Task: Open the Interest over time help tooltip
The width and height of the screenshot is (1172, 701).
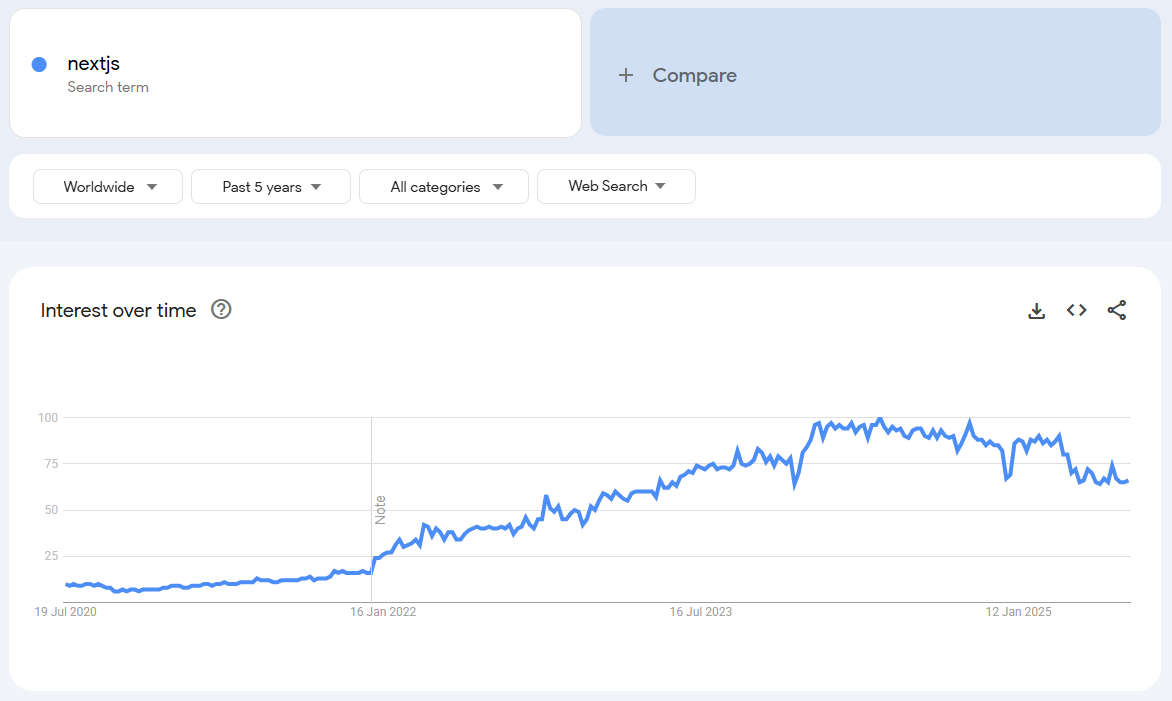Action: tap(220, 310)
